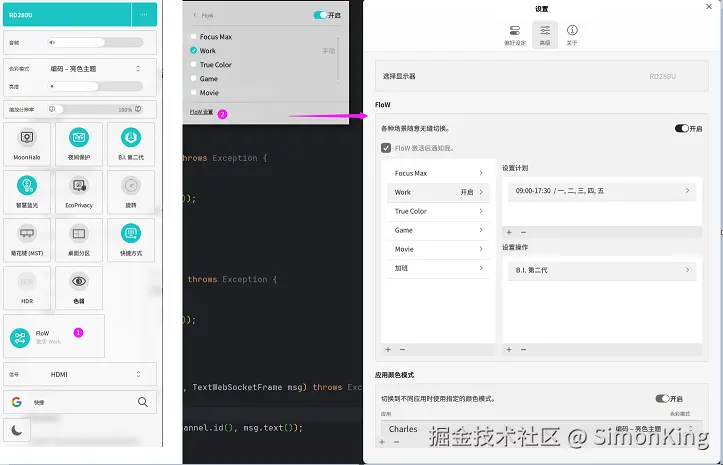Open the 信号 HDMI input dropdown

click(x=95, y=375)
